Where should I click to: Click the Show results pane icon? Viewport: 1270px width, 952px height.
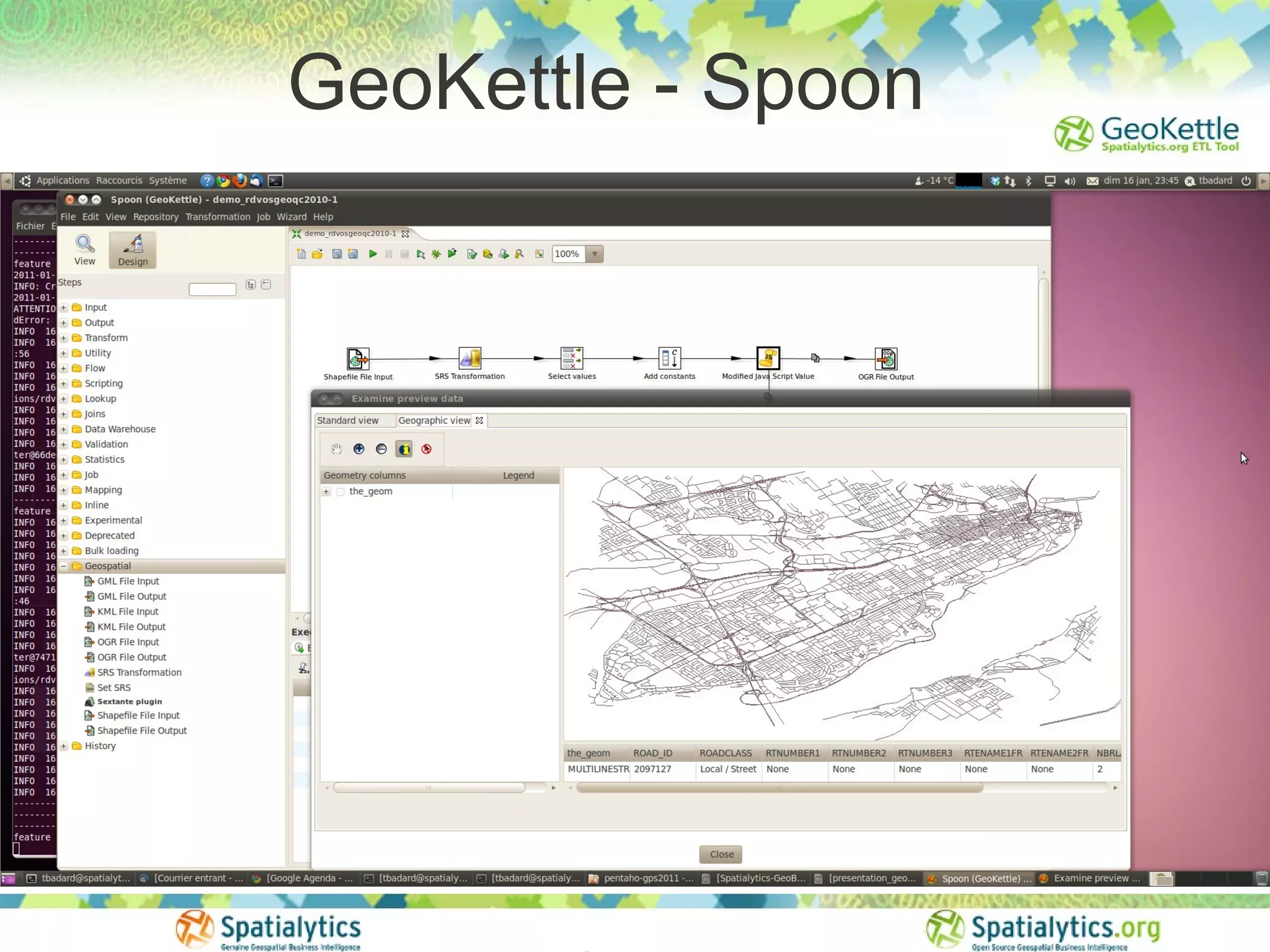click(x=540, y=253)
